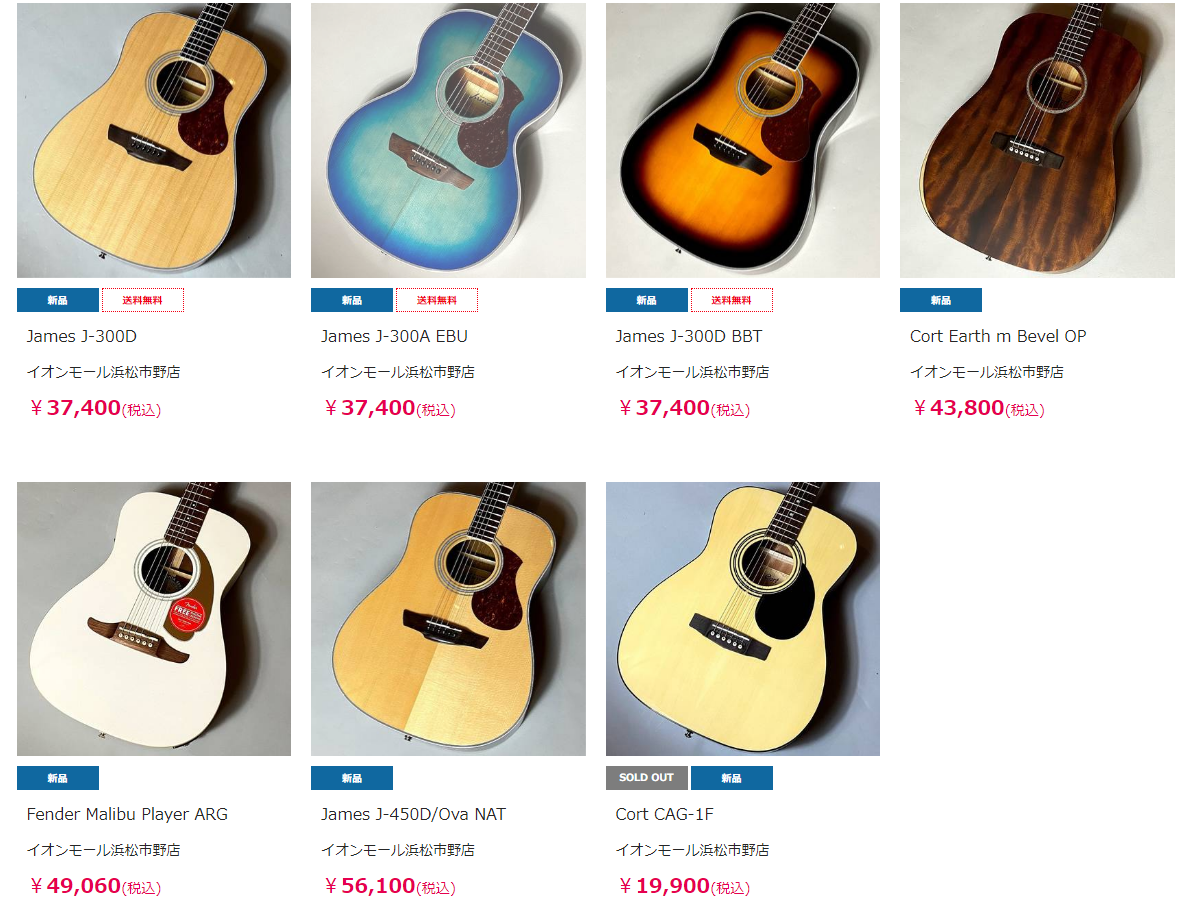Open the sunburst James J-300D BBT guitar image
Image resolution: width=1190 pixels, height=911 pixels.
(742, 140)
